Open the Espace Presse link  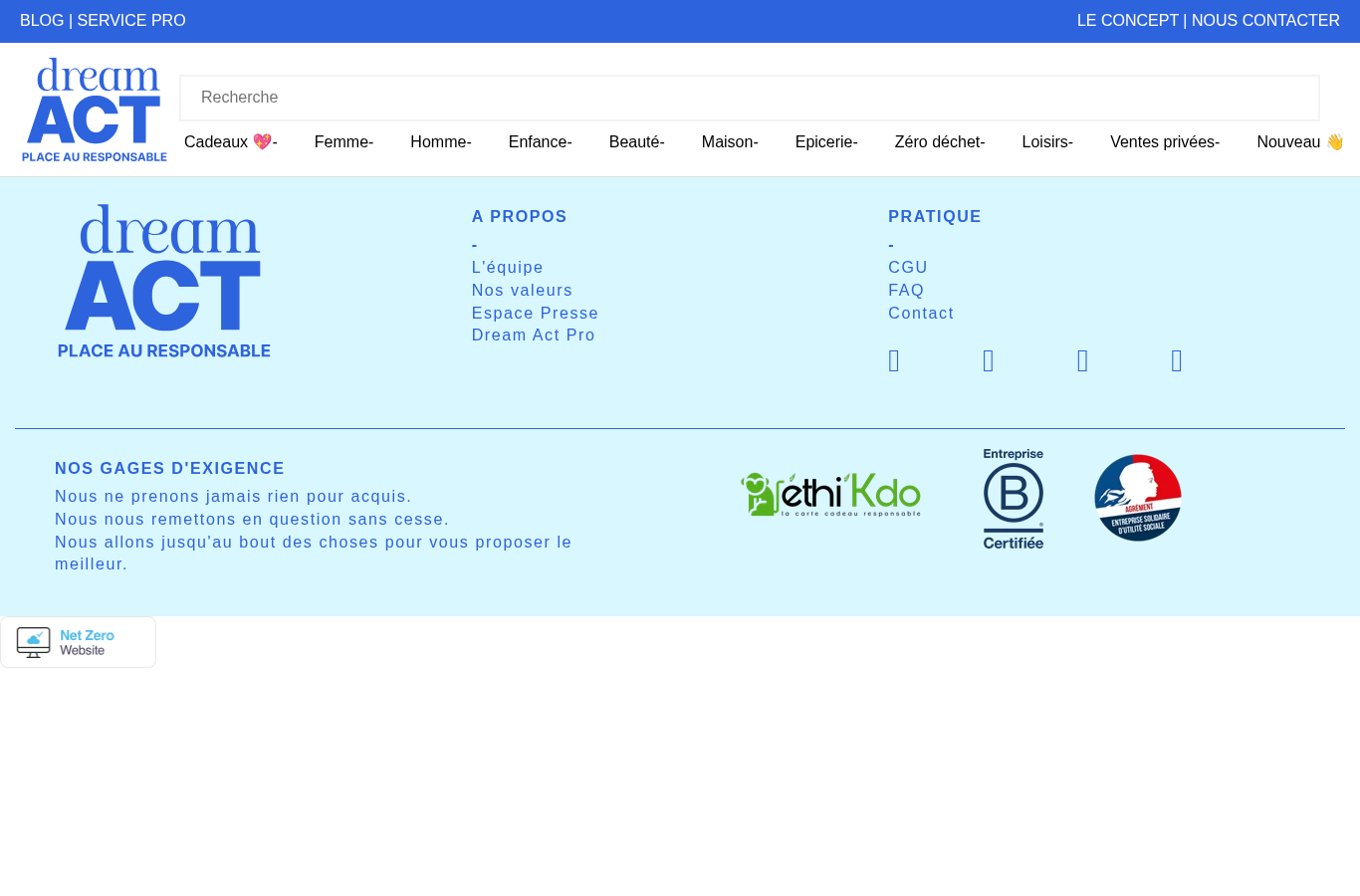coord(535,314)
